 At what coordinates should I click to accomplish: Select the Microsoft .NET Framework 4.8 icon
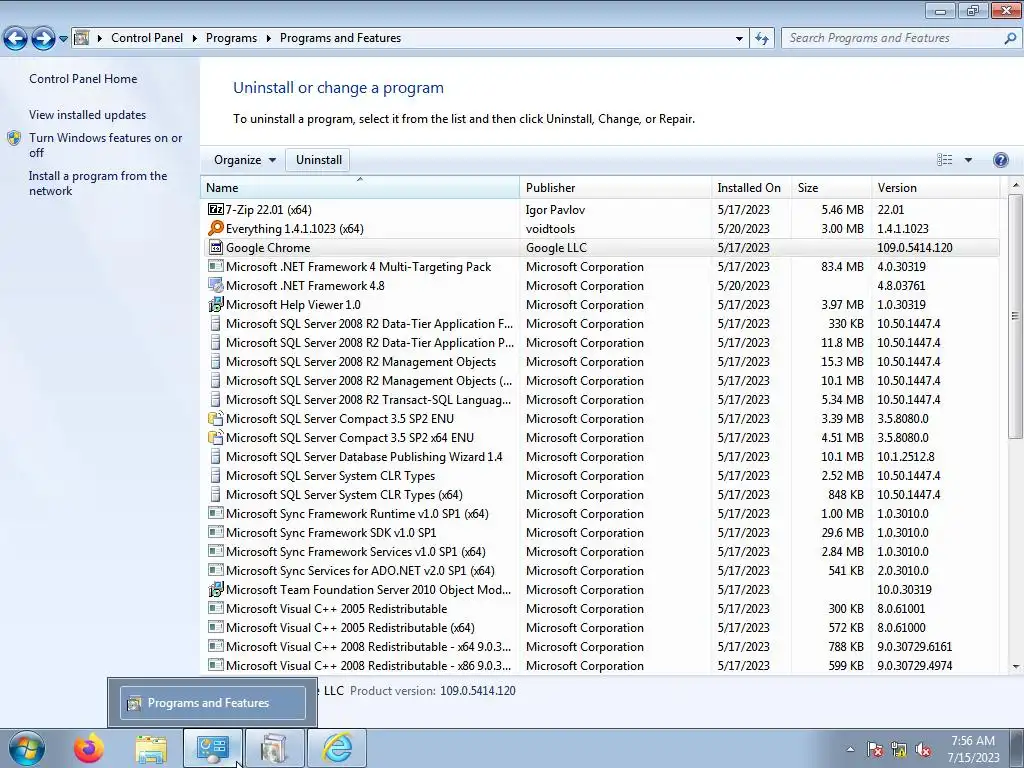pyautogui.click(x=216, y=285)
